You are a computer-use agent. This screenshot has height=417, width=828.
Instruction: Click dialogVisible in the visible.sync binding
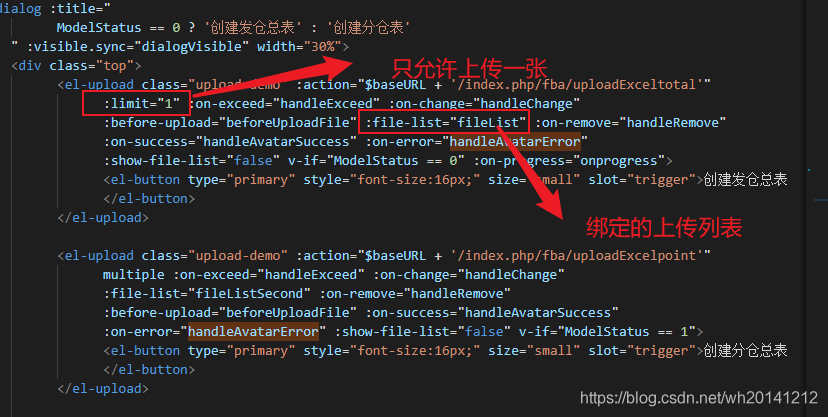coord(192,46)
